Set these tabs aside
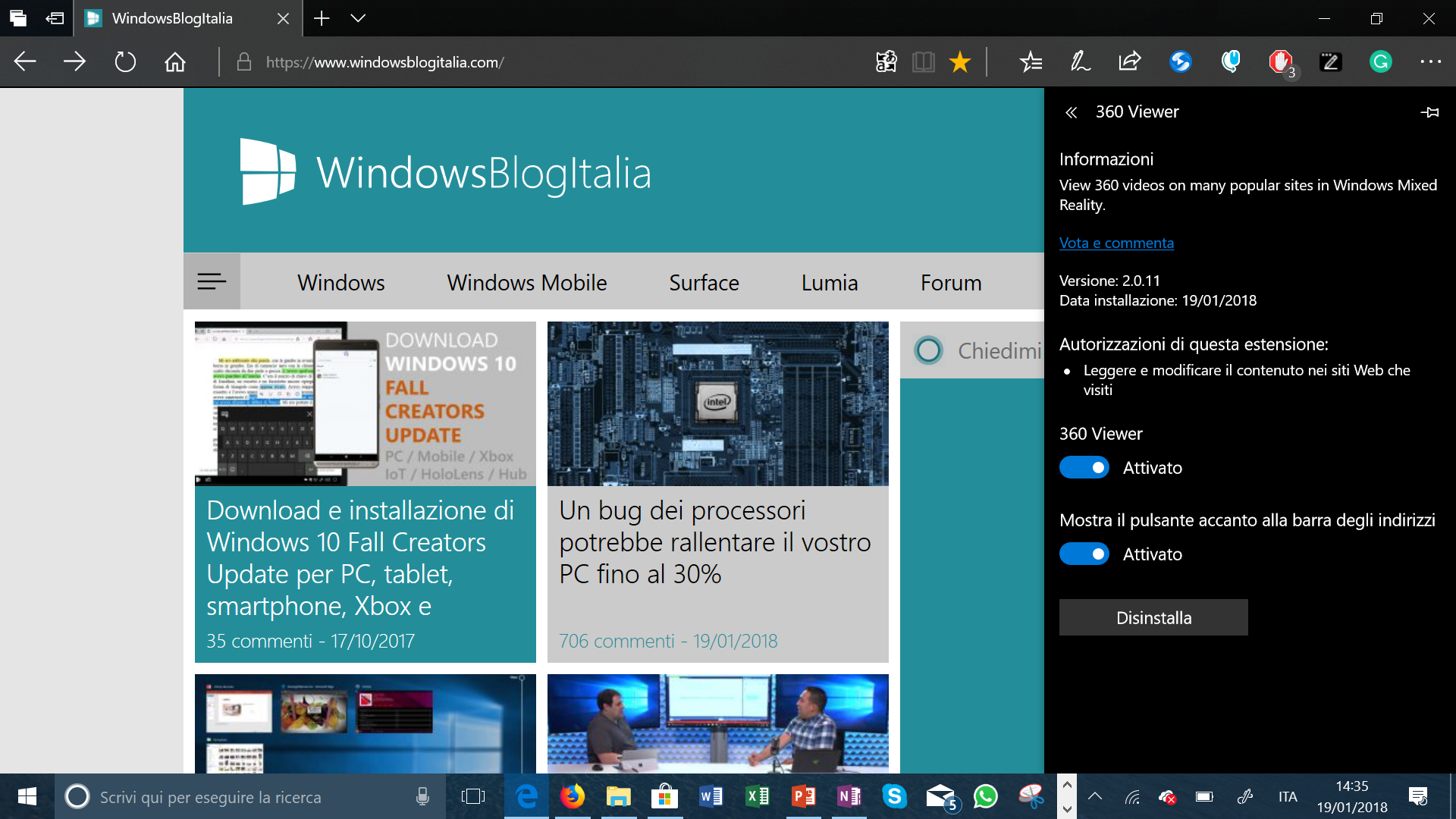 tap(55, 18)
